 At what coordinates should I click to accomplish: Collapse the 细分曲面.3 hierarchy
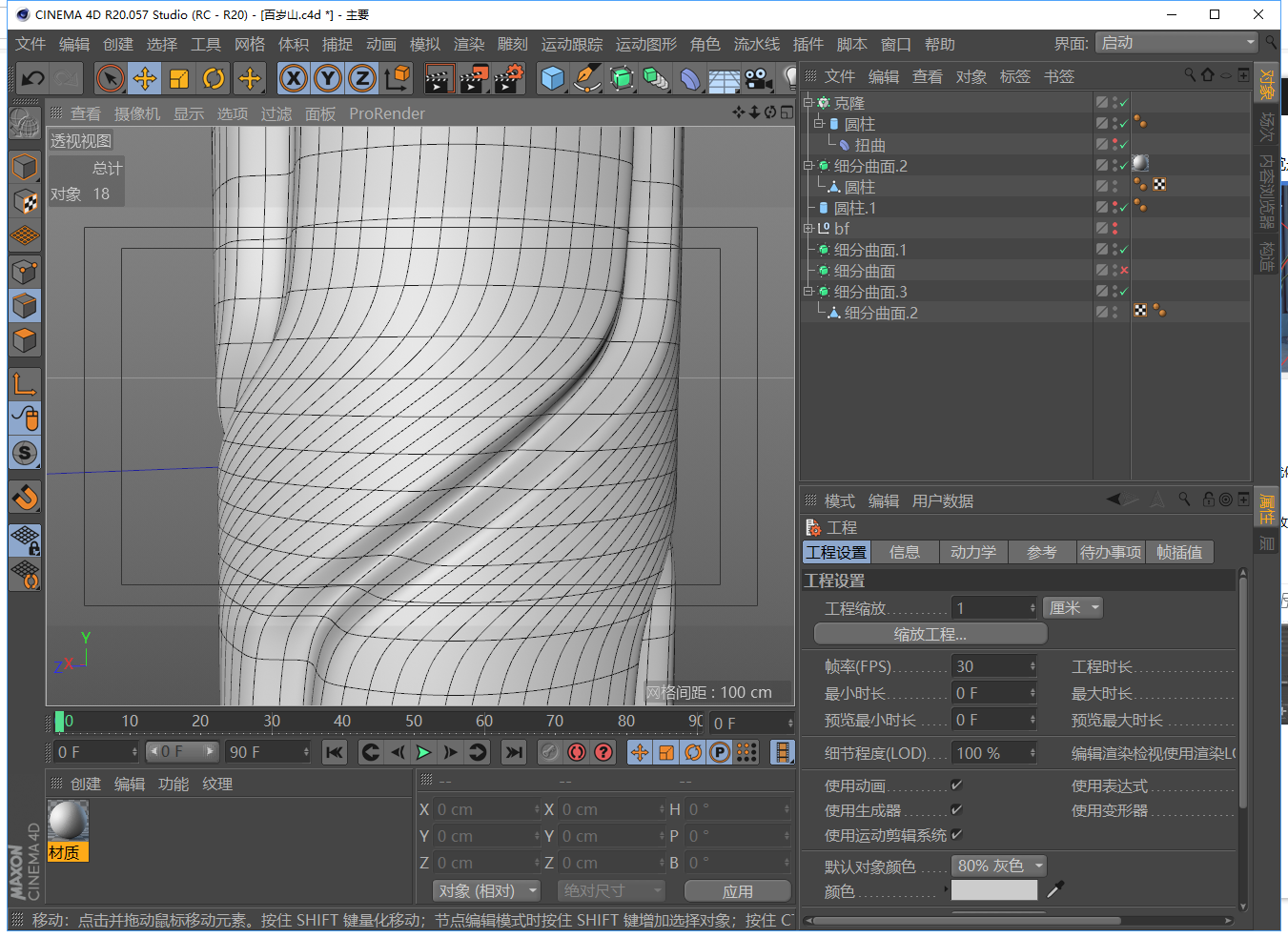coord(808,291)
